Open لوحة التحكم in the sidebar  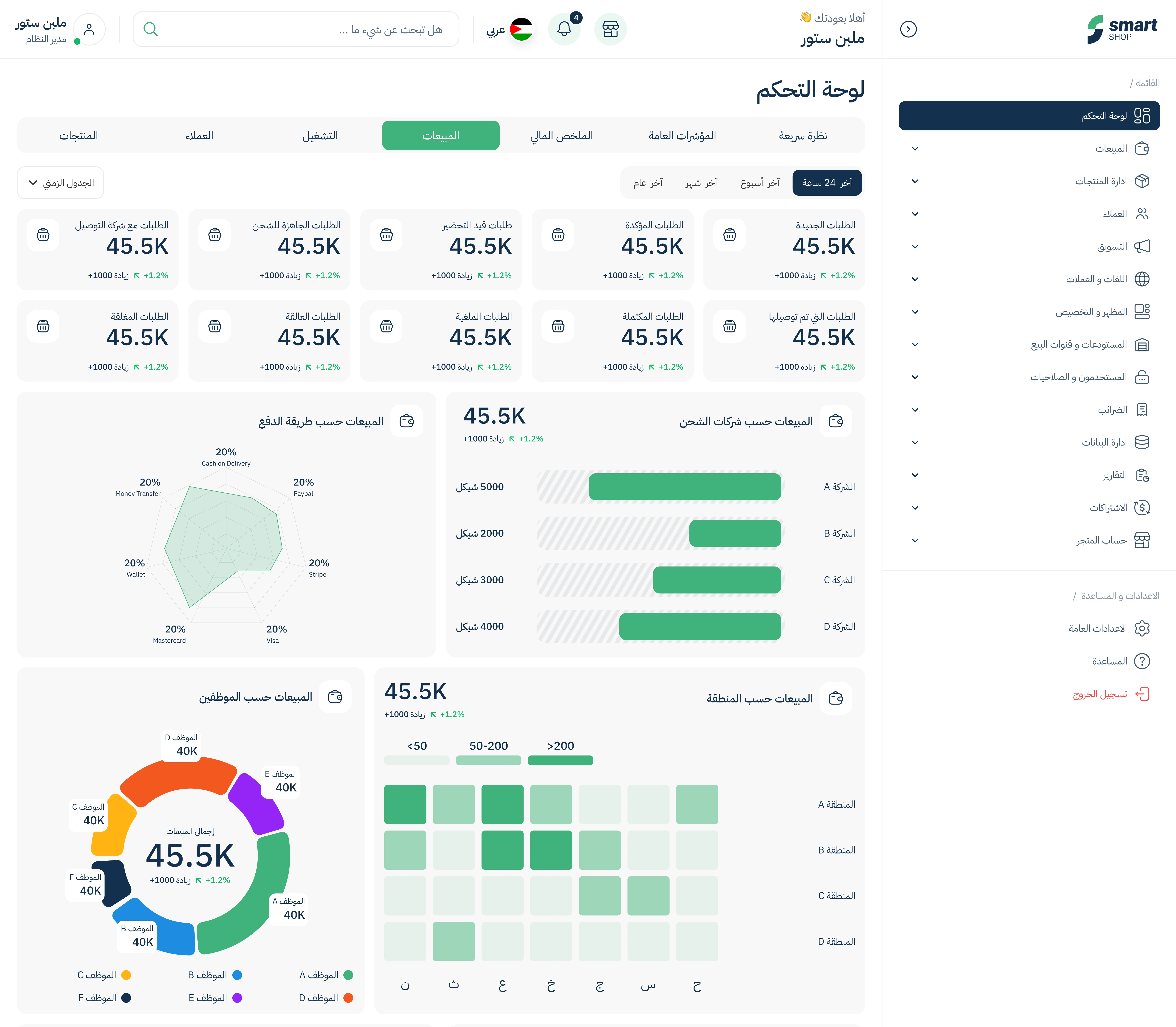click(x=1029, y=116)
